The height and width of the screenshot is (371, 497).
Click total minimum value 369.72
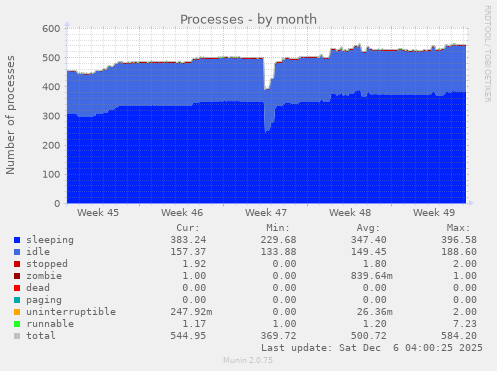pyautogui.click(x=278, y=336)
